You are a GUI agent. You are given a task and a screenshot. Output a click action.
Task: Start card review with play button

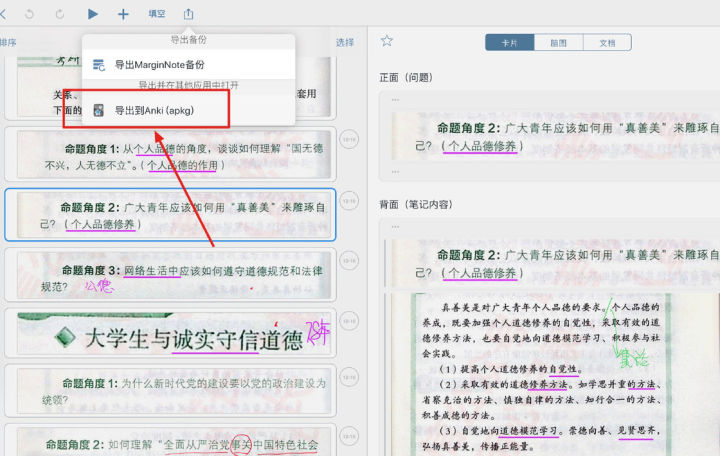point(92,14)
